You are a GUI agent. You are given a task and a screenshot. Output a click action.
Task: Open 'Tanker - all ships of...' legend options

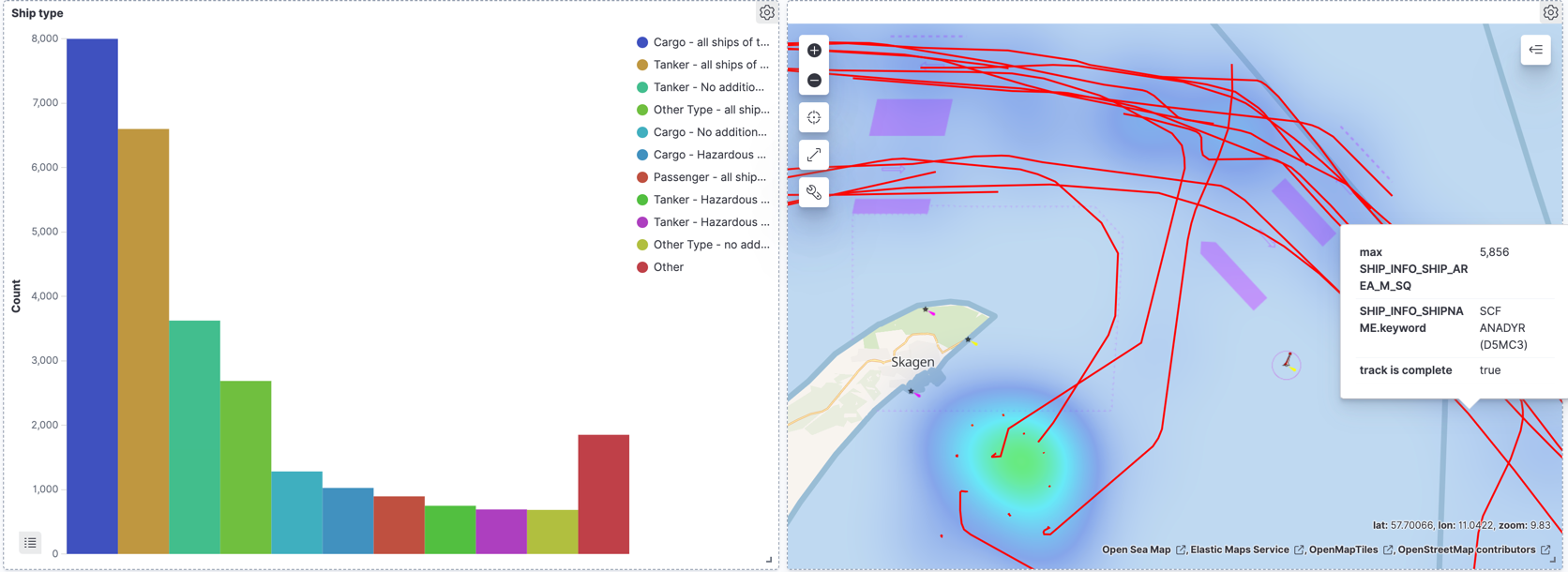[x=710, y=65]
